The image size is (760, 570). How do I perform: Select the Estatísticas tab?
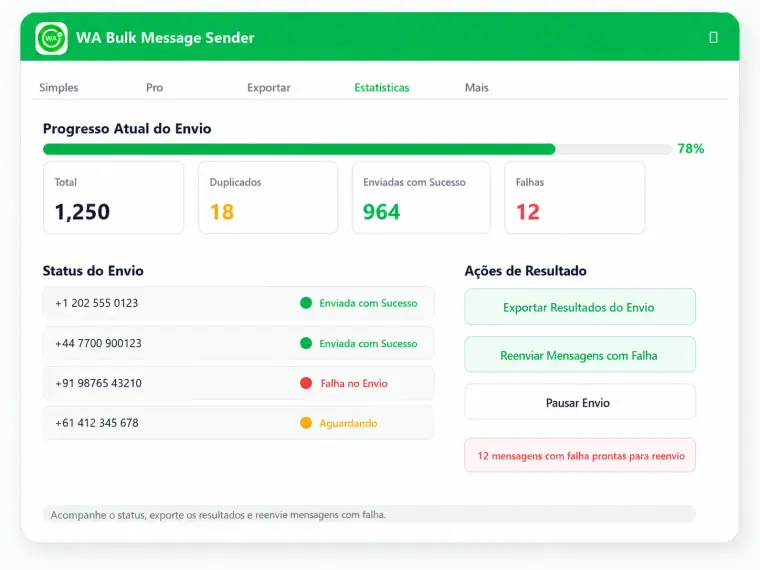tap(381, 88)
